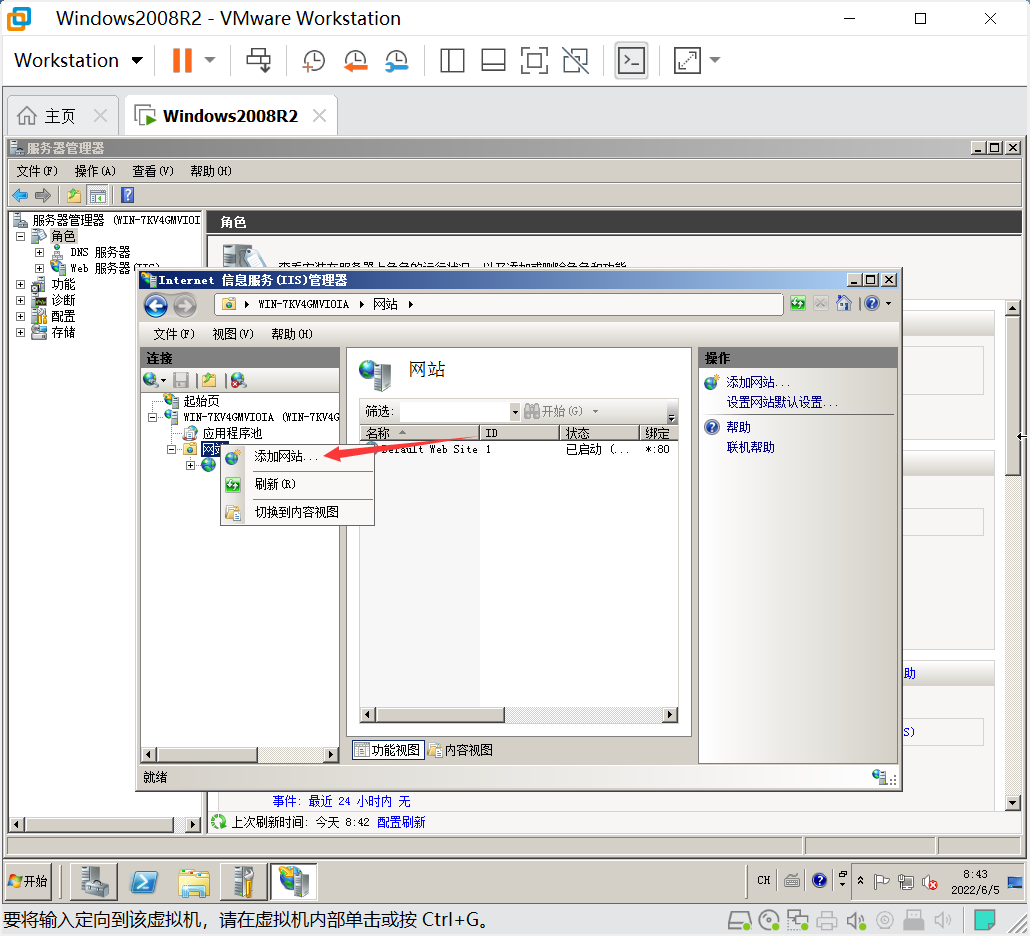Image resolution: width=1030 pixels, height=936 pixels.
Task: Revert to snapshot with the clock-arrow icon
Action: coord(355,60)
